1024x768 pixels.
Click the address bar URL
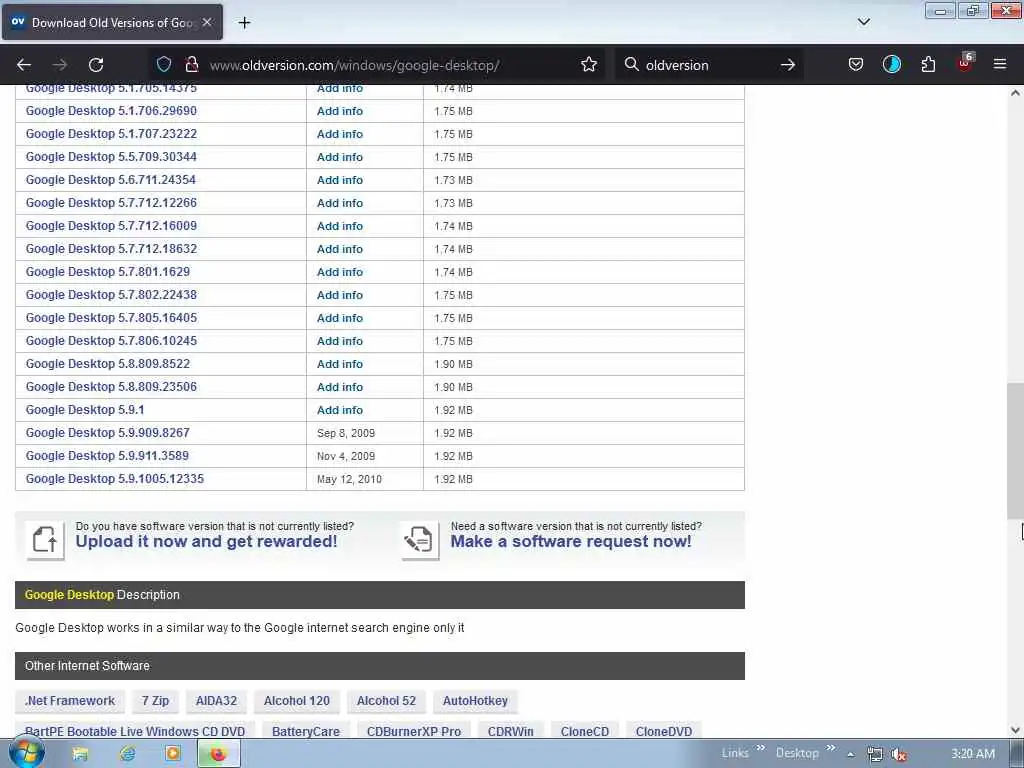tap(355, 65)
